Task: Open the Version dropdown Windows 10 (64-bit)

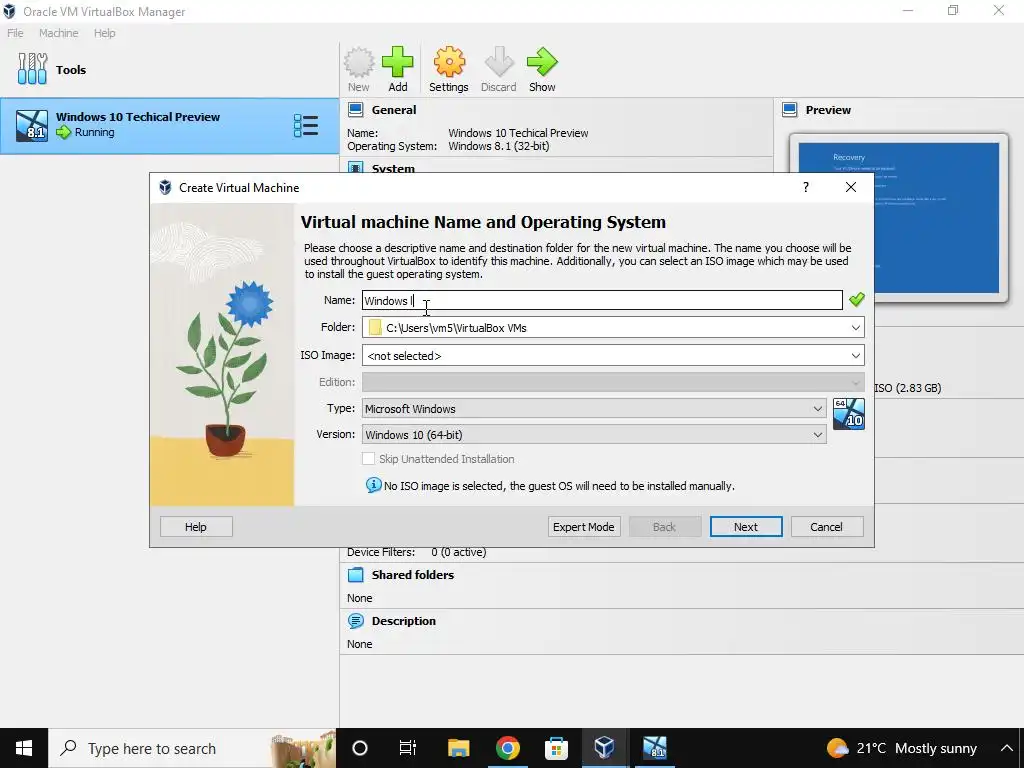Action: coord(594,435)
